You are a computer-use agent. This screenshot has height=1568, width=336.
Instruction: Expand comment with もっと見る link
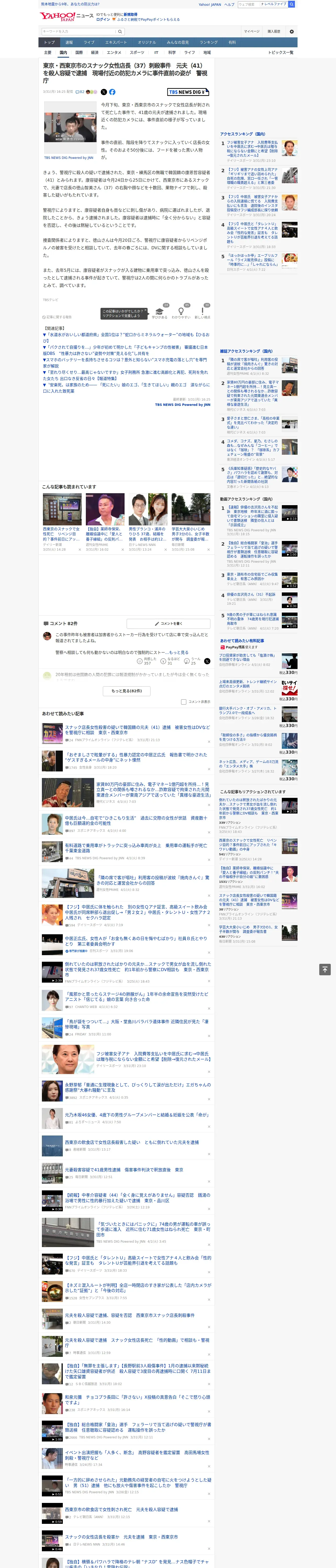[x=179, y=653]
